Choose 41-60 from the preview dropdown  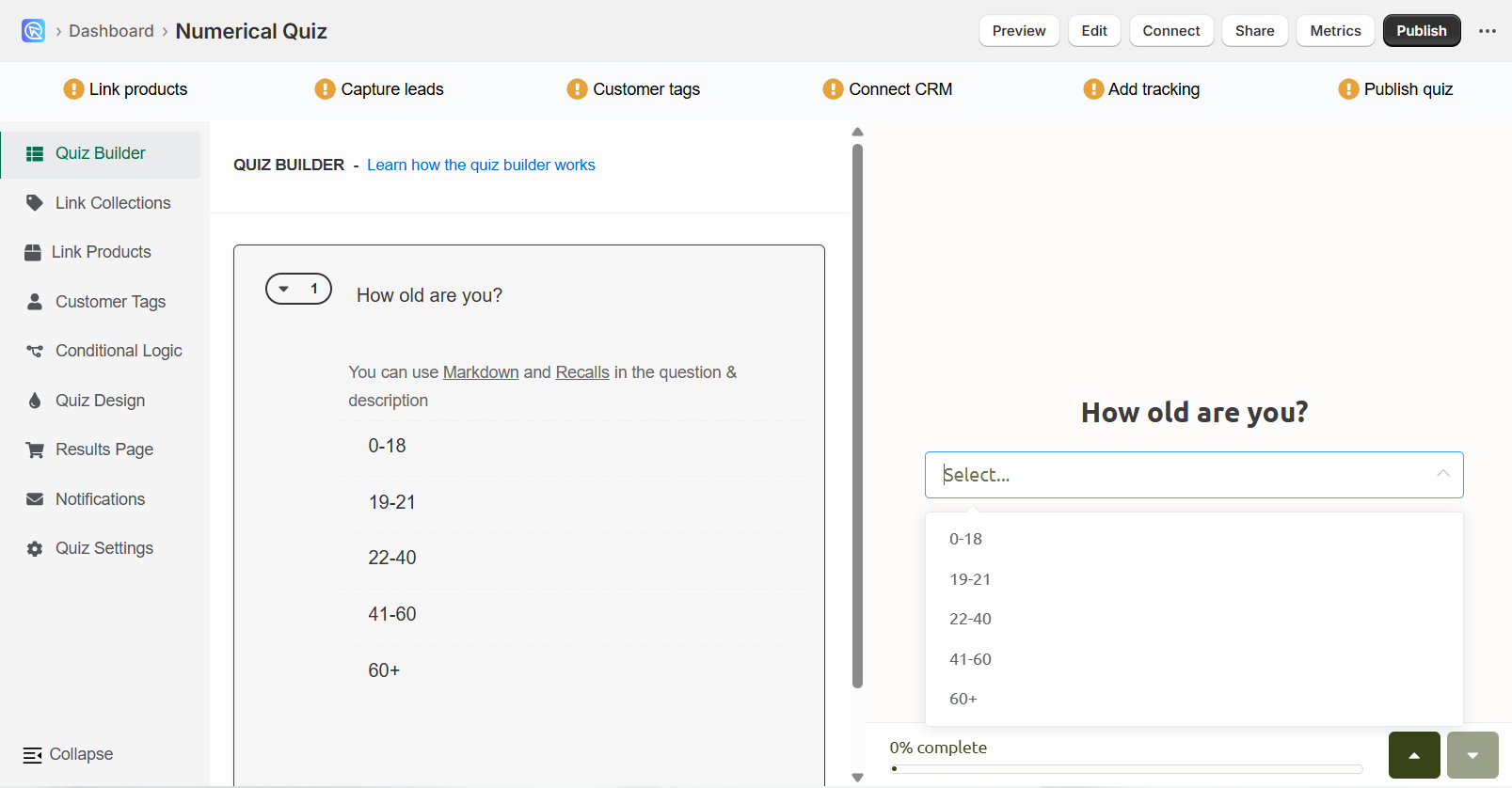click(1194, 659)
